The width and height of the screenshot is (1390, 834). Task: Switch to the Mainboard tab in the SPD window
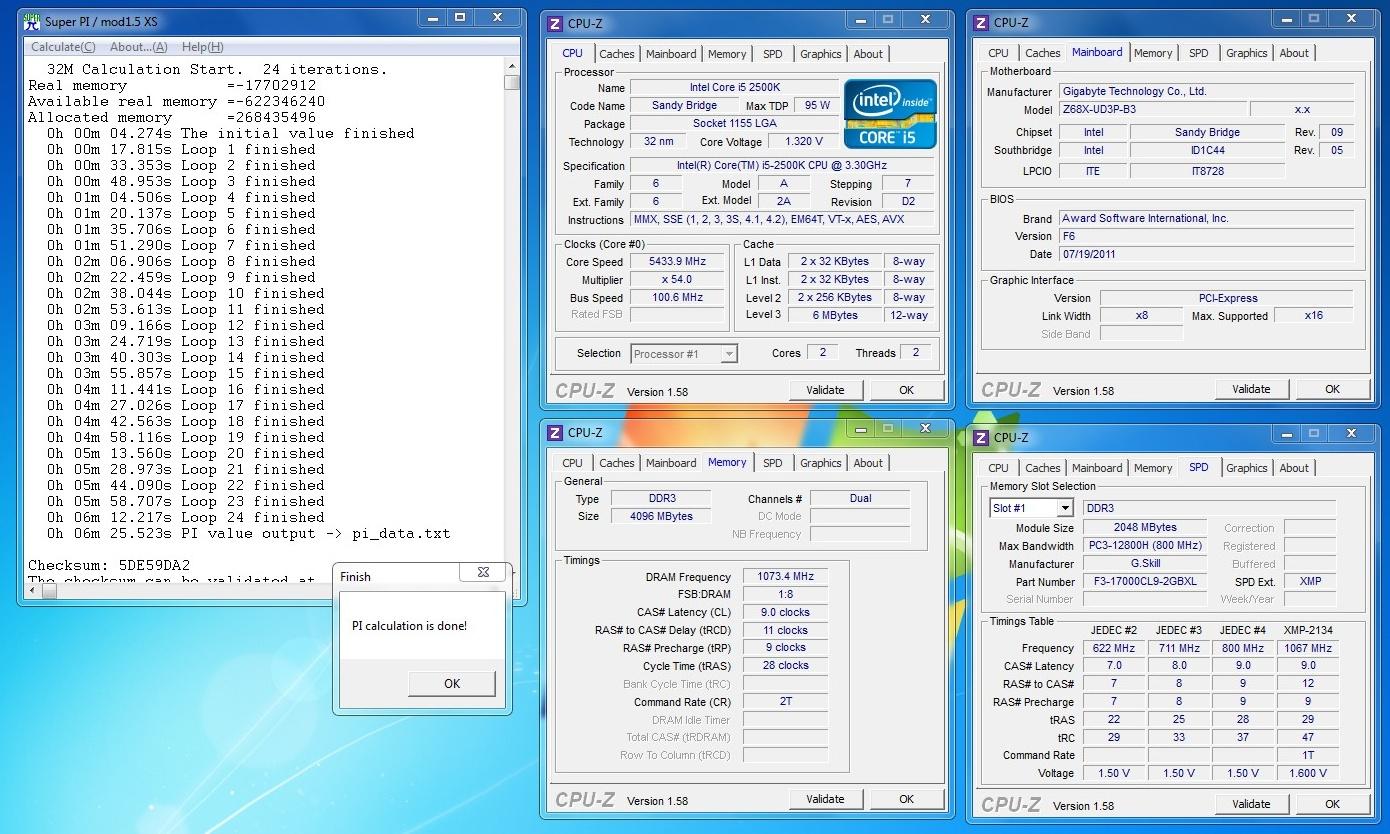[1097, 468]
